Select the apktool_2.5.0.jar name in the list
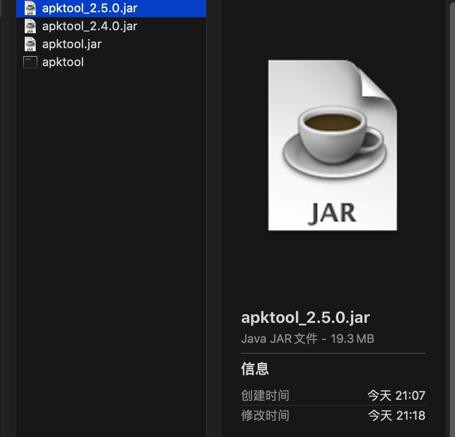 coord(89,8)
